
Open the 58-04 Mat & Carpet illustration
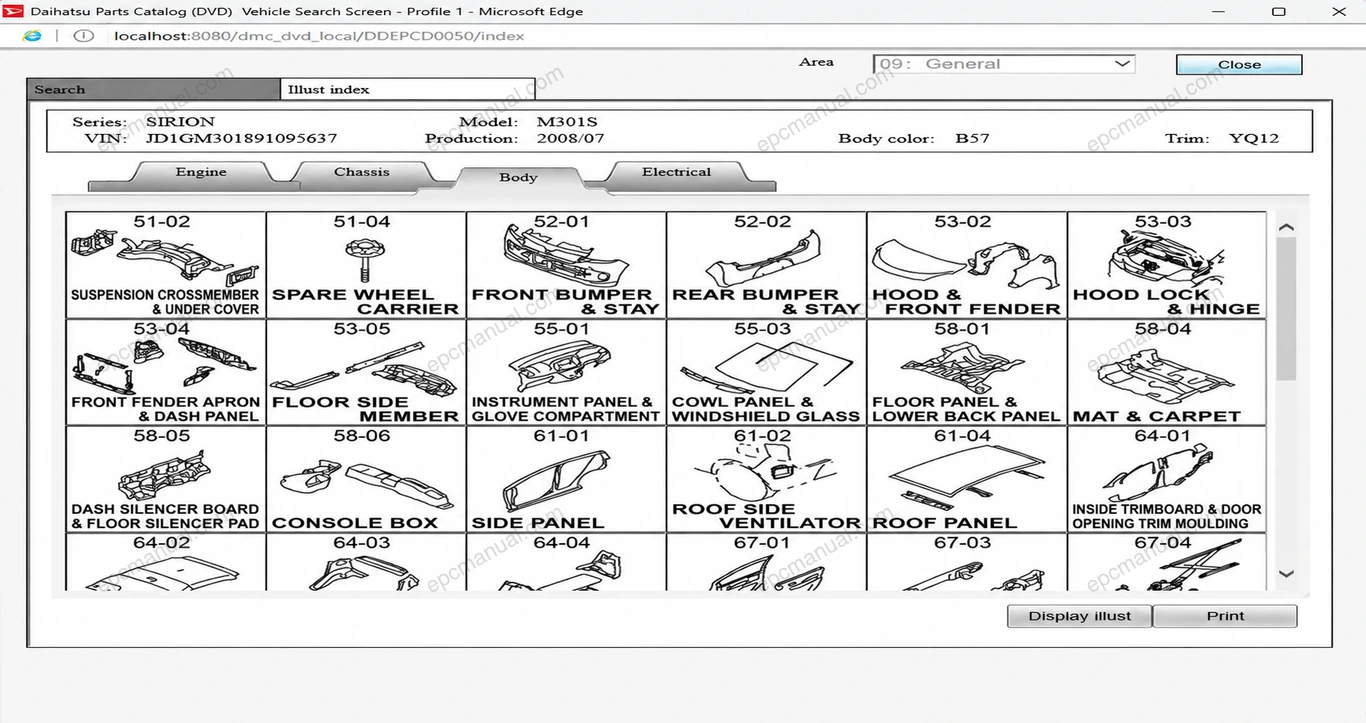pos(1166,372)
